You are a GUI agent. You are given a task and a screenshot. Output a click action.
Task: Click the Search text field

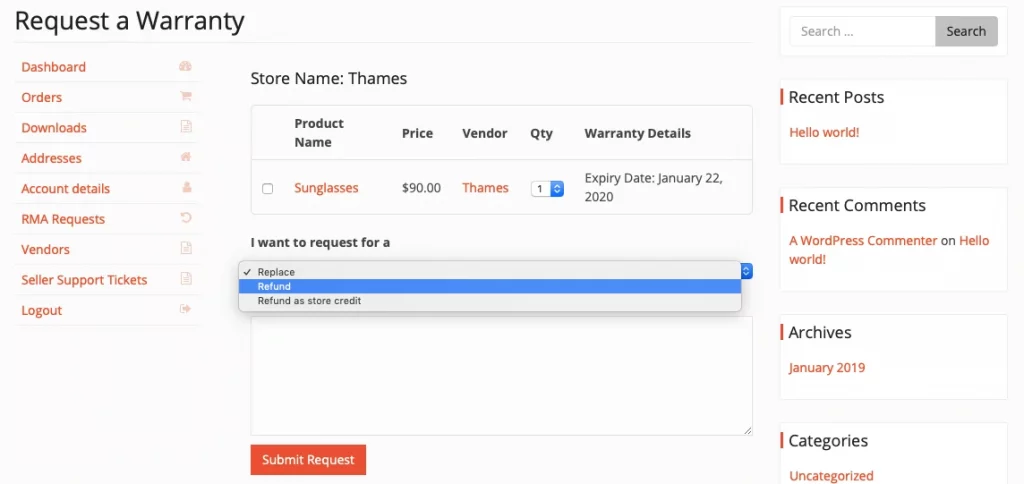coord(863,31)
